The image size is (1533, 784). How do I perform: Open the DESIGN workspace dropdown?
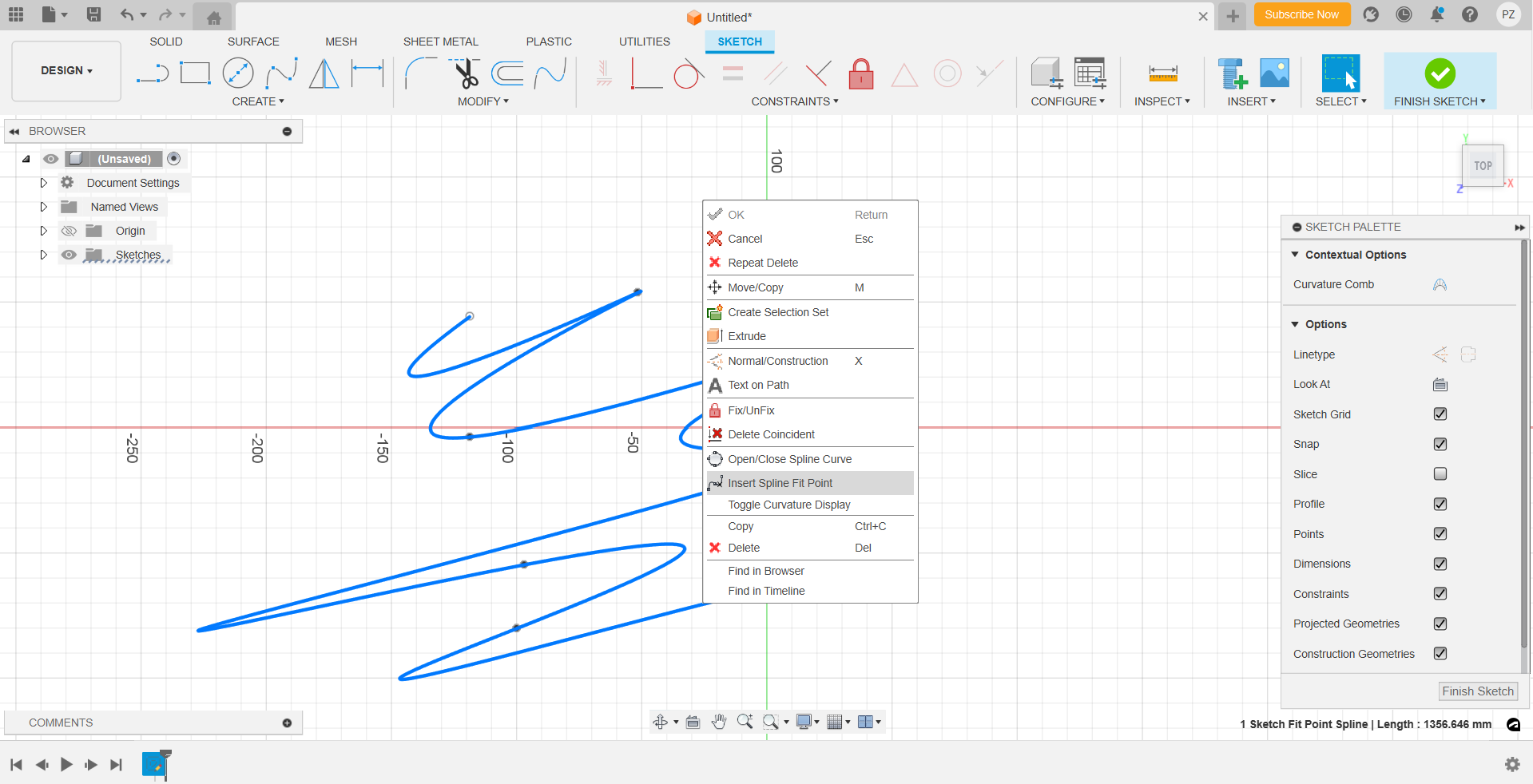66,71
